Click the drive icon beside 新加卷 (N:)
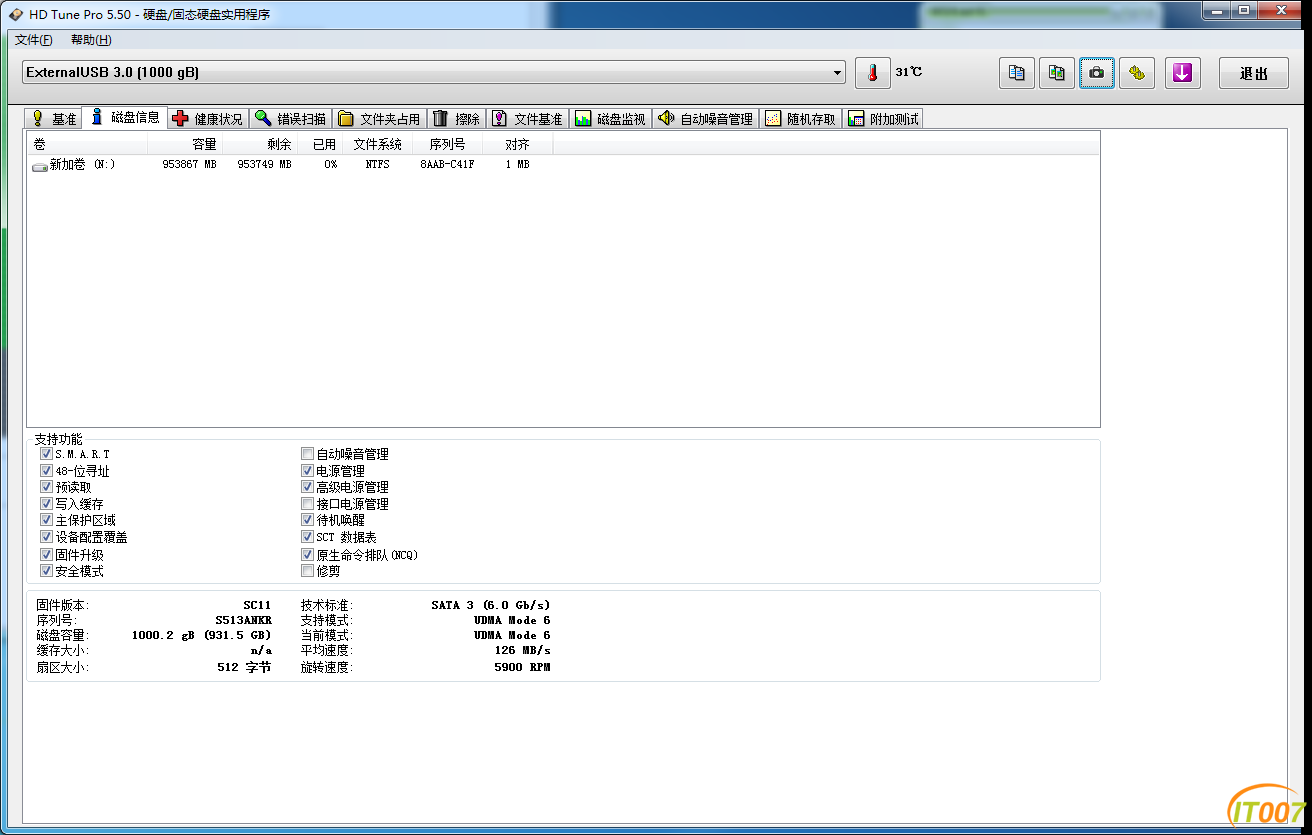The height and width of the screenshot is (835, 1312). 40,165
